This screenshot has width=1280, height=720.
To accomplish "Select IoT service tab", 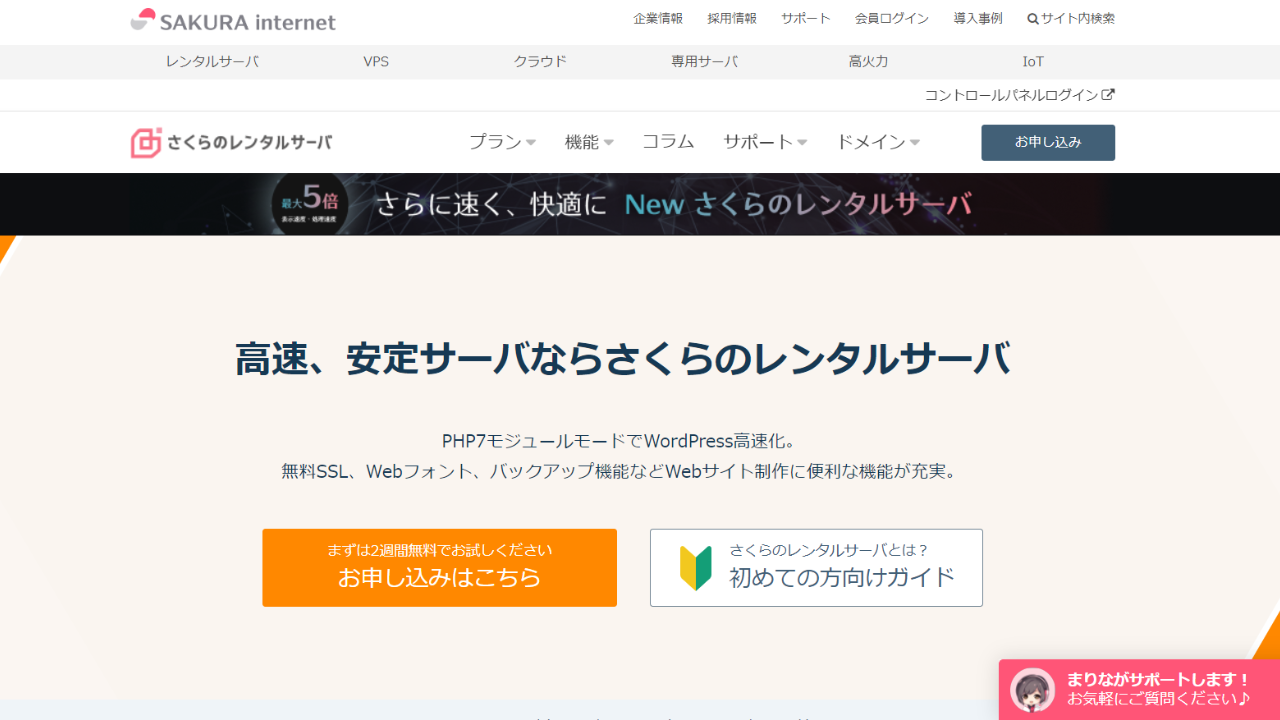I will pos(1033,62).
